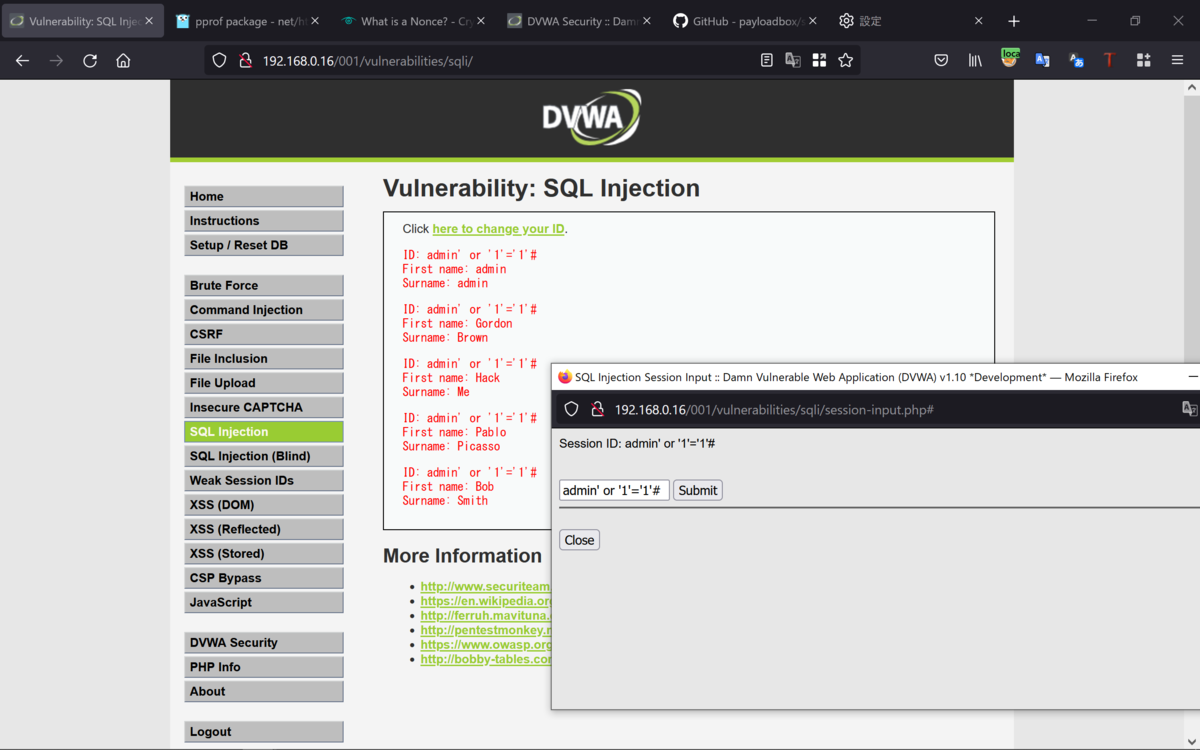Open the browser home page

(123, 60)
